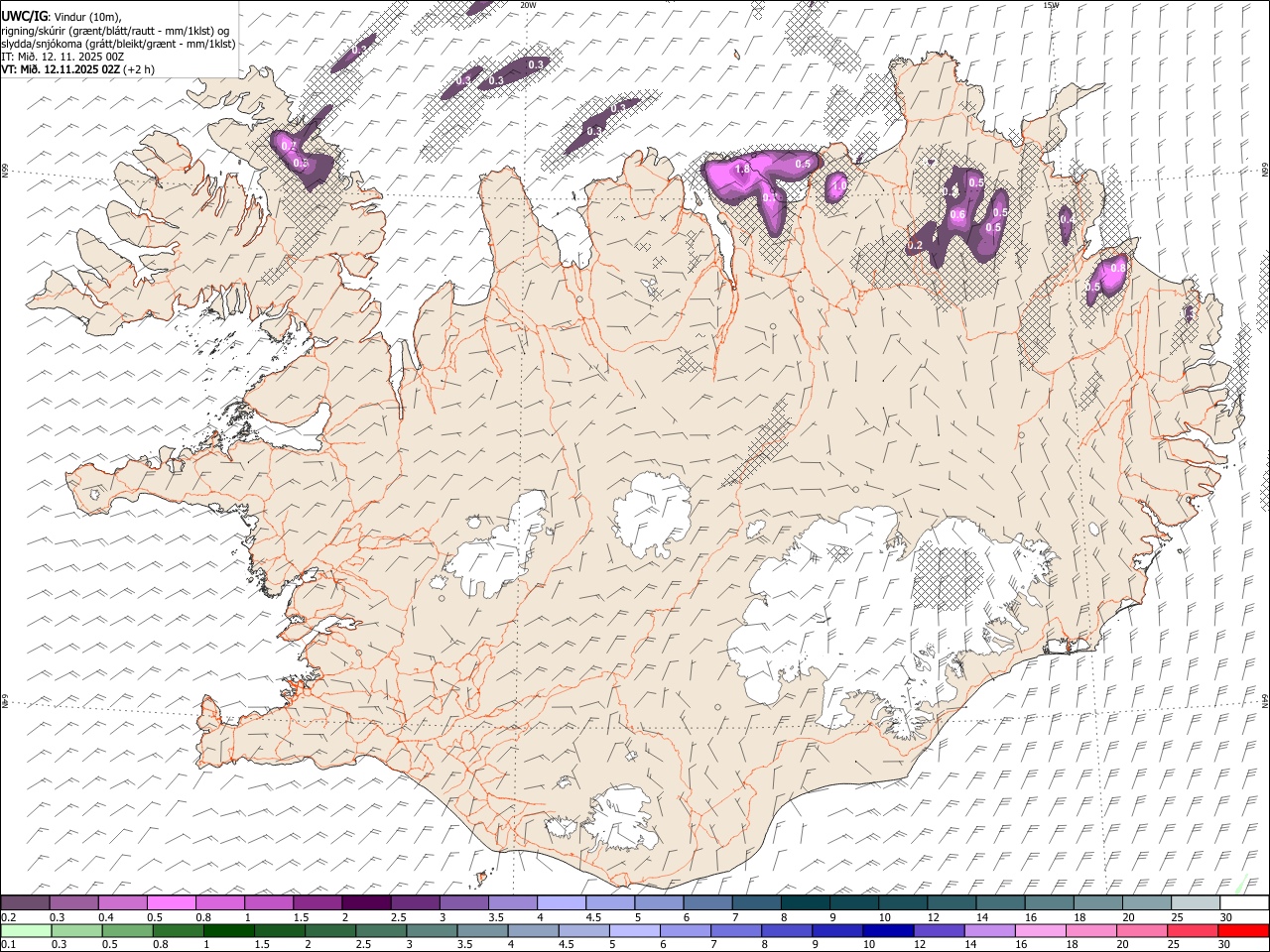Screen dimensions: 1270x952
Task: Click the pale green rain swatch between 0.1 and 0.3
Action: tap(27, 930)
